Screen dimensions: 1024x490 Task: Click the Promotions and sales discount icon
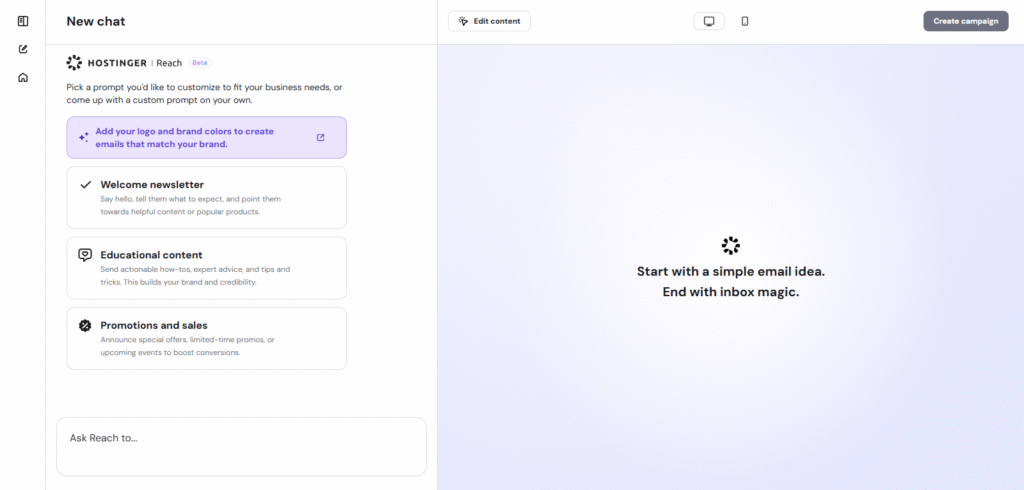[x=85, y=325]
